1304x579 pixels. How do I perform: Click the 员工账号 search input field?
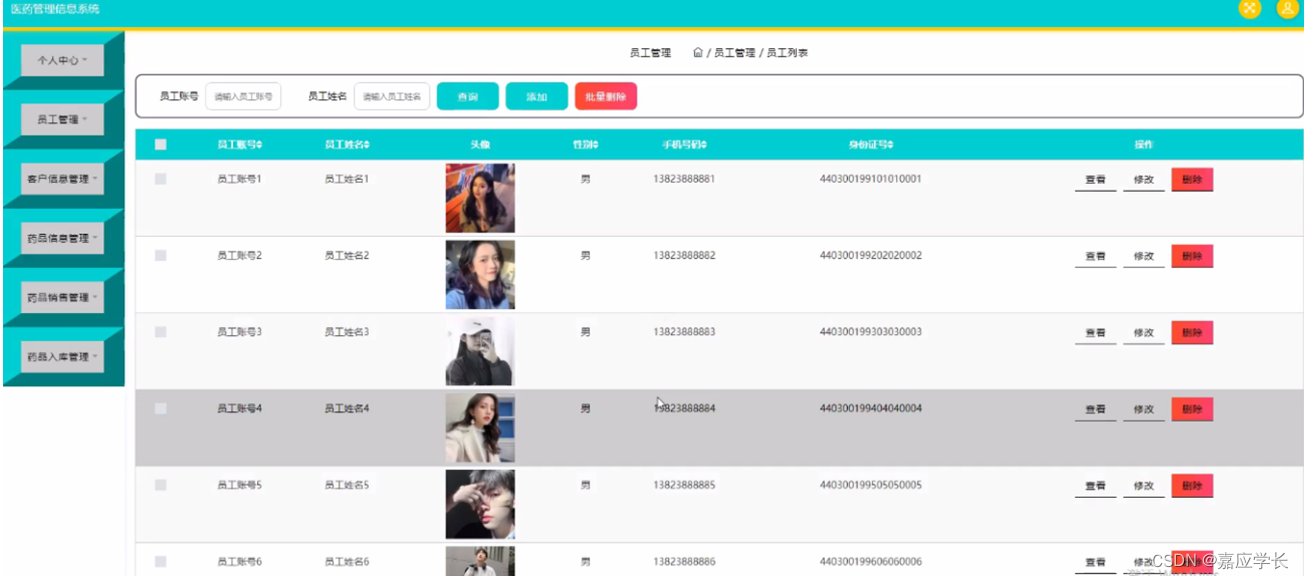pos(243,96)
